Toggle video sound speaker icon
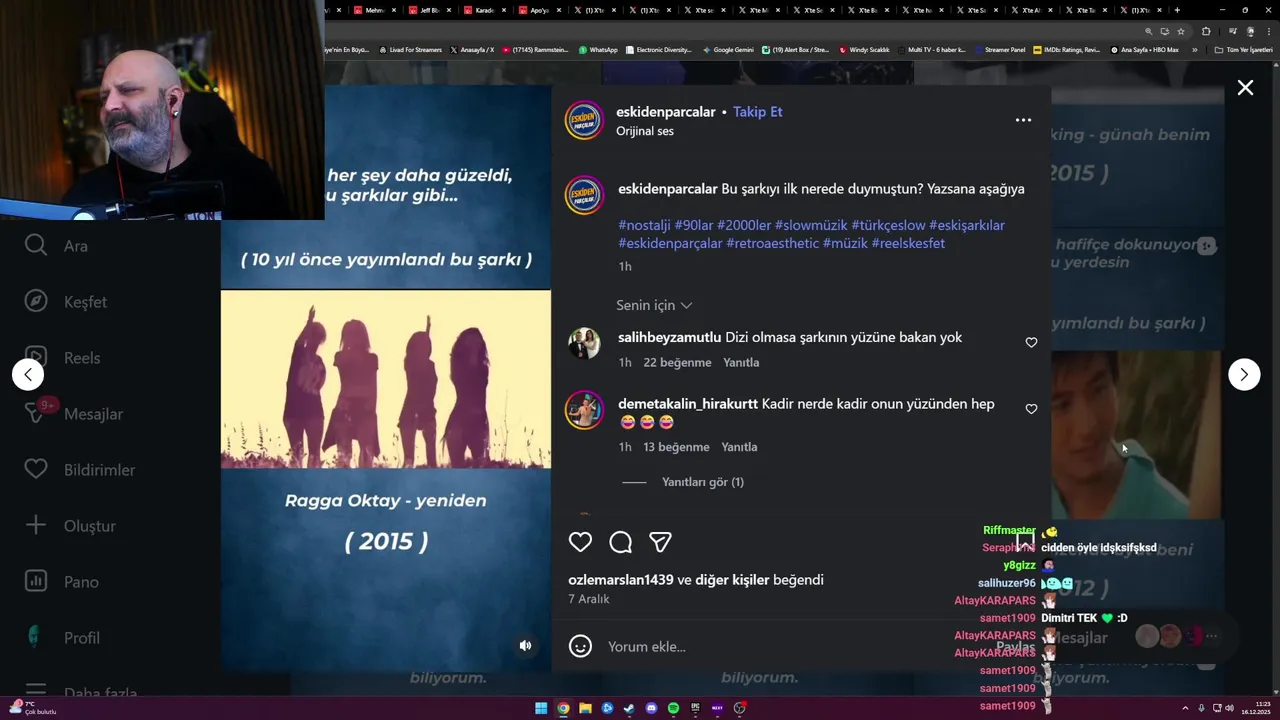Image resolution: width=1280 pixels, height=720 pixels. 525,646
